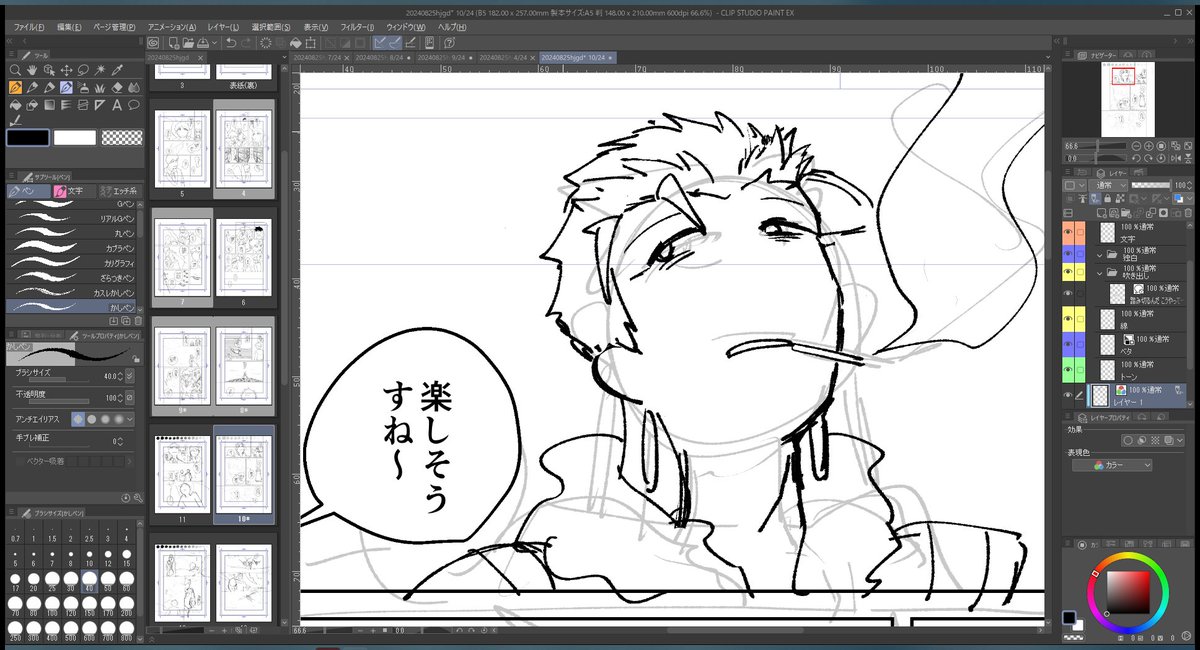Open the 編集 menu
The height and width of the screenshot is (650, 1200).
(70, 26)
